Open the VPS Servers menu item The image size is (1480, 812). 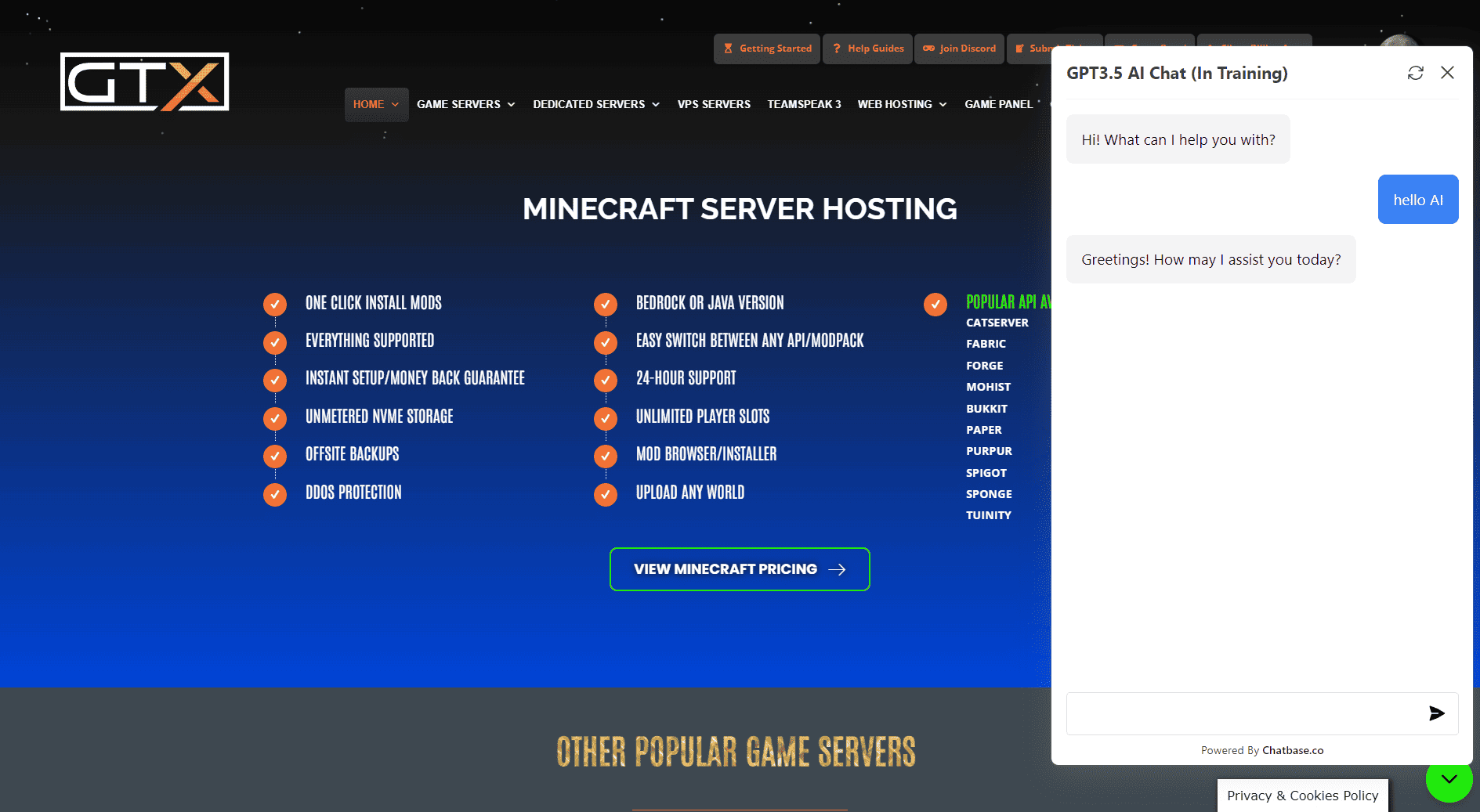click(714, 104)
